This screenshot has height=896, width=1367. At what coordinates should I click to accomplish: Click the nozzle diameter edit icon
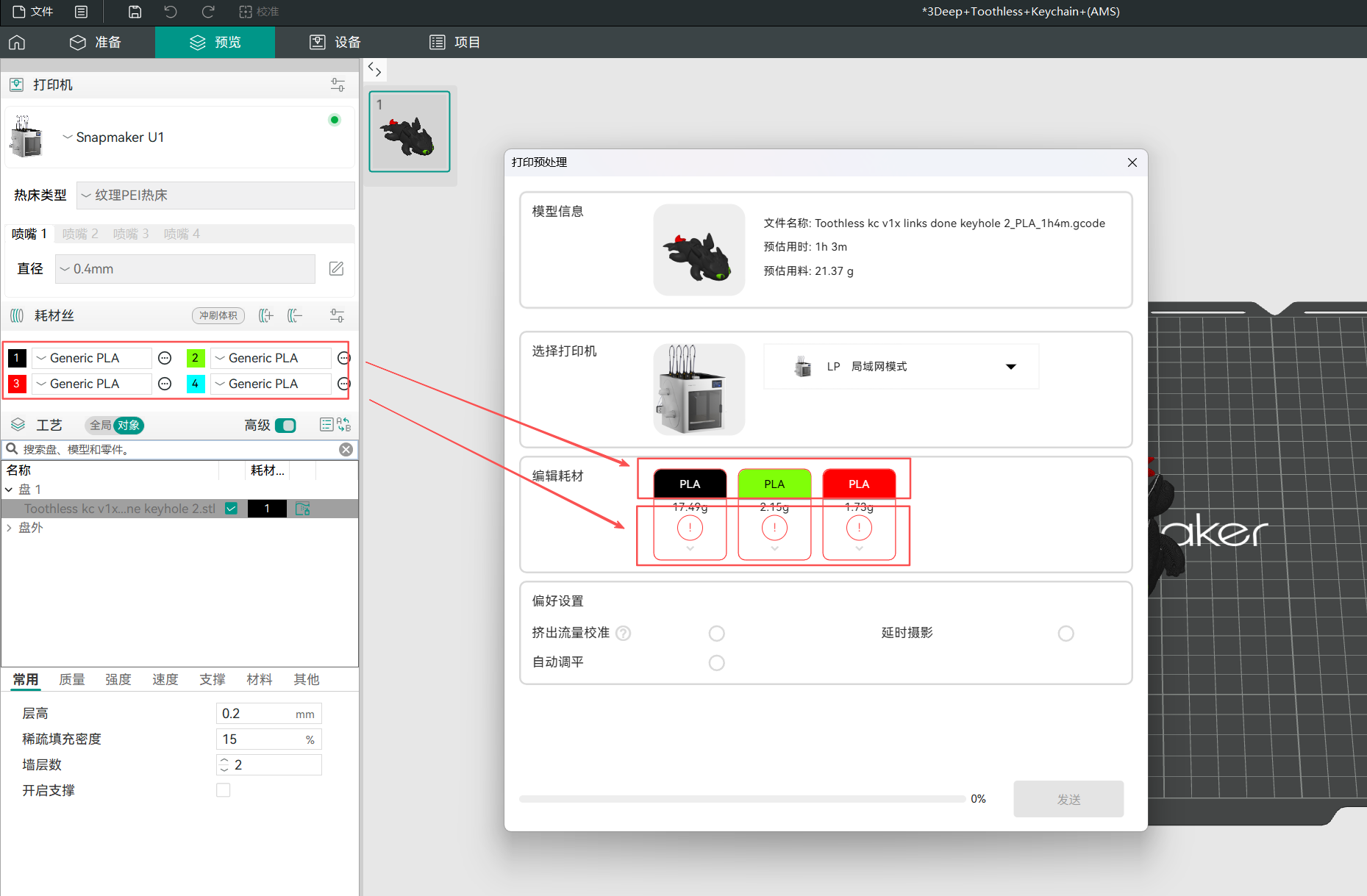[x=336, y=269]
